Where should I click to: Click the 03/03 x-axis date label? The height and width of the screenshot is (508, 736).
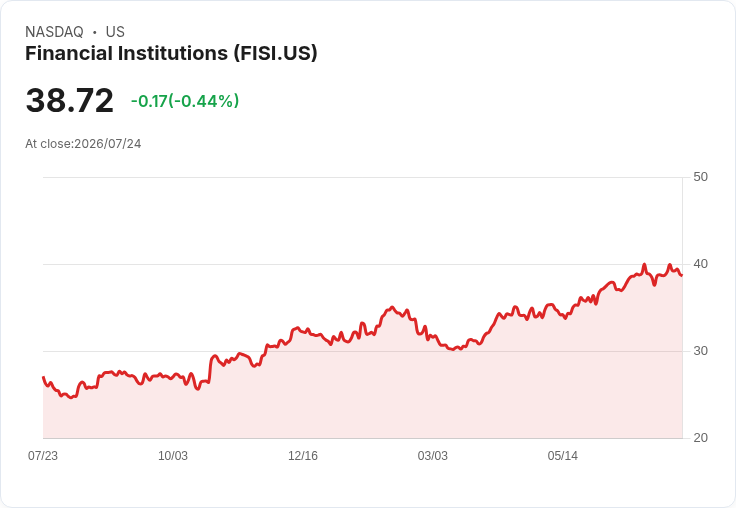point(433,456)
